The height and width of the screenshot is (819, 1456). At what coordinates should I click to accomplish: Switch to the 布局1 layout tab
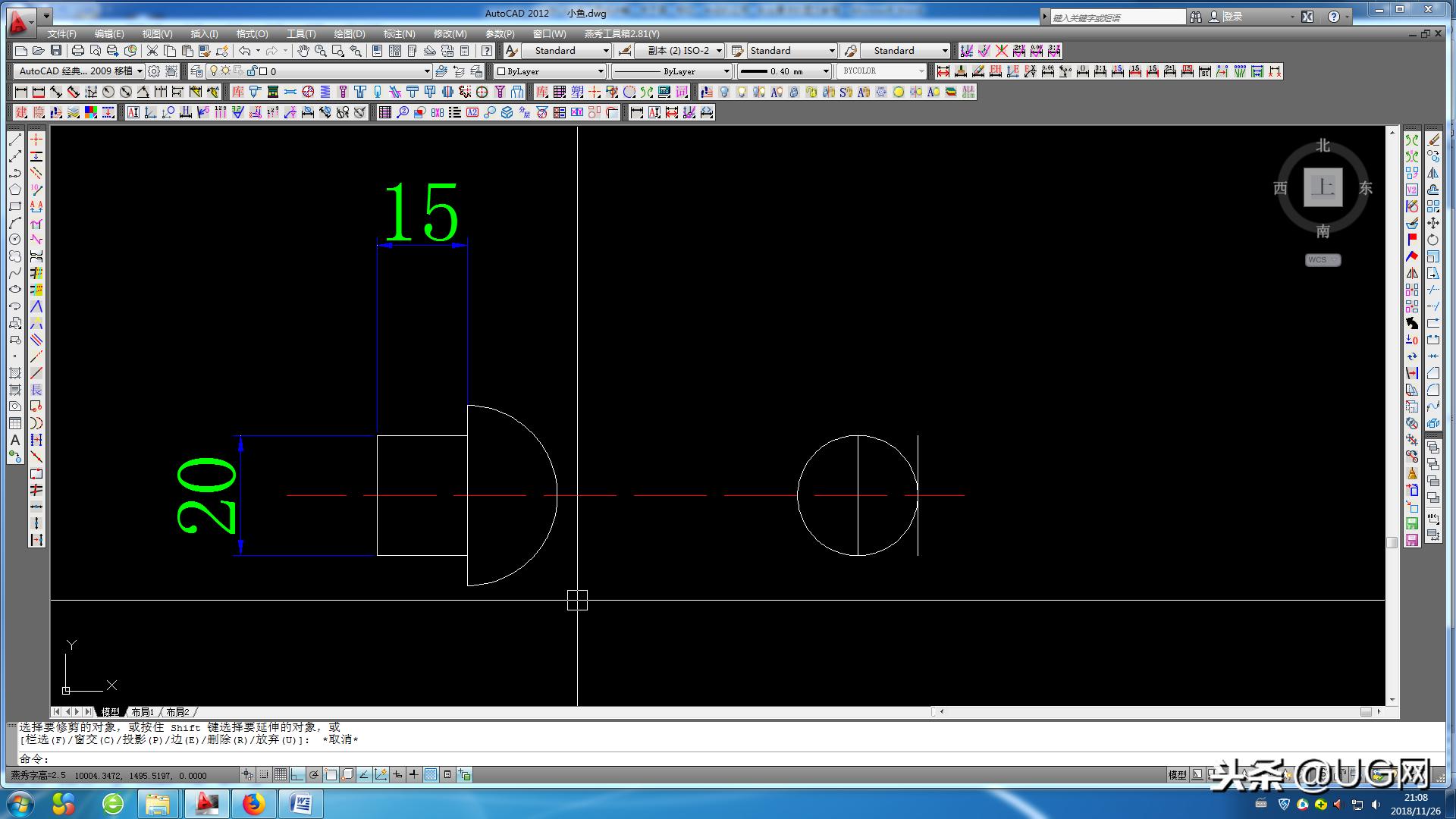tap(142, 712)
